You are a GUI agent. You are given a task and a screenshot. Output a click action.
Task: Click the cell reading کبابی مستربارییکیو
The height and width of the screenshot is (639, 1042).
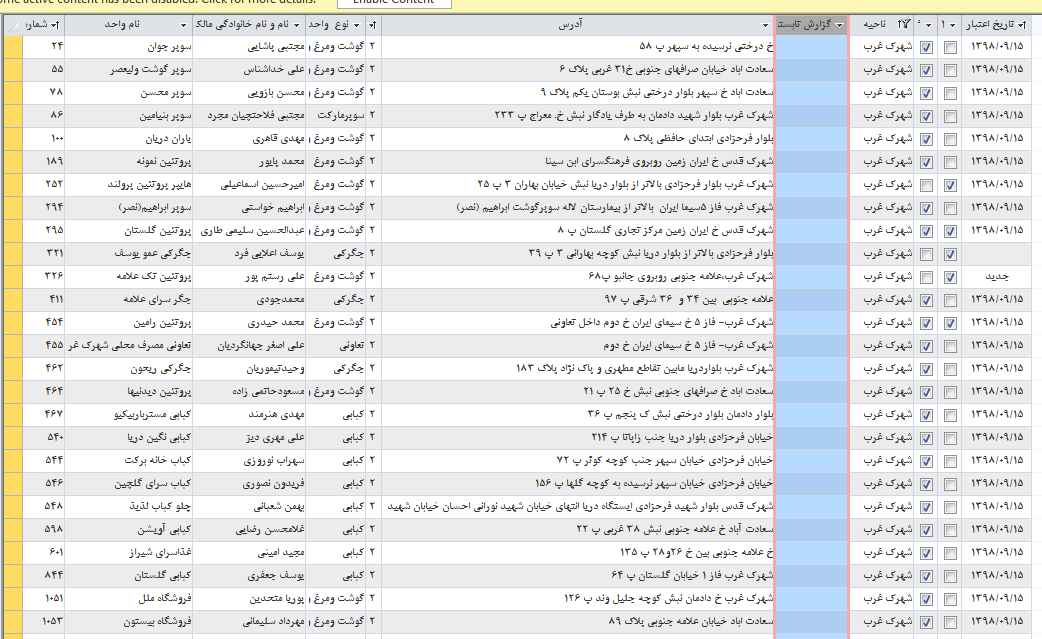129,414
